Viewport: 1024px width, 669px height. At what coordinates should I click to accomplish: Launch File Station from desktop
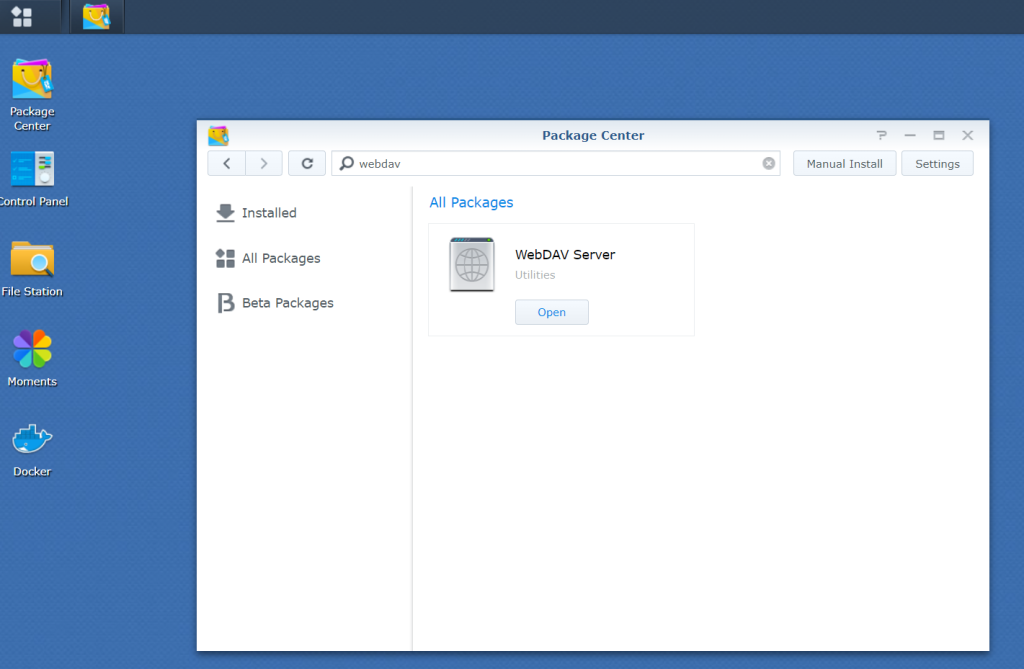click(x=32, y=269)
